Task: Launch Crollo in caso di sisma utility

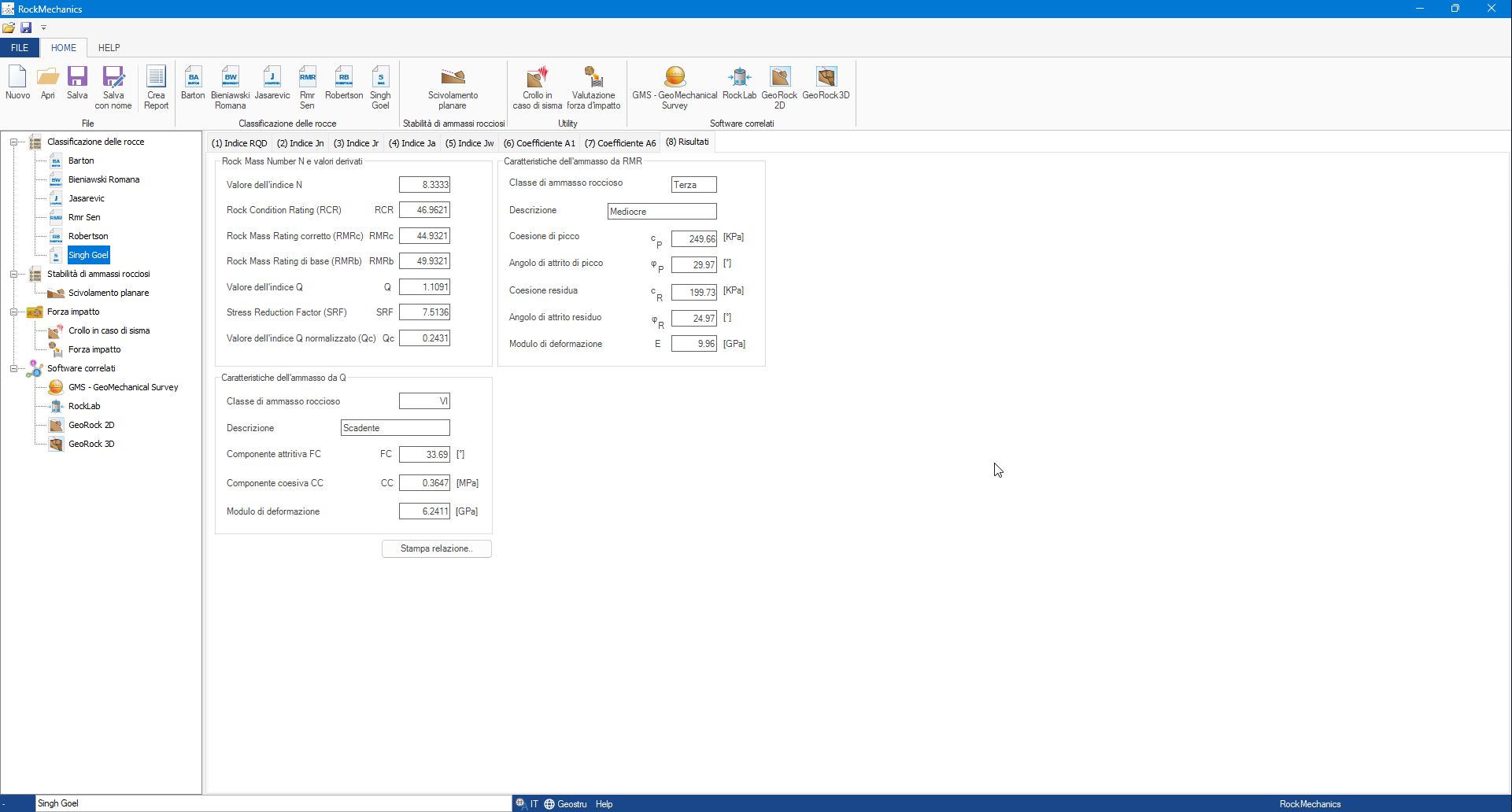Action: click(x=538, y=87)
